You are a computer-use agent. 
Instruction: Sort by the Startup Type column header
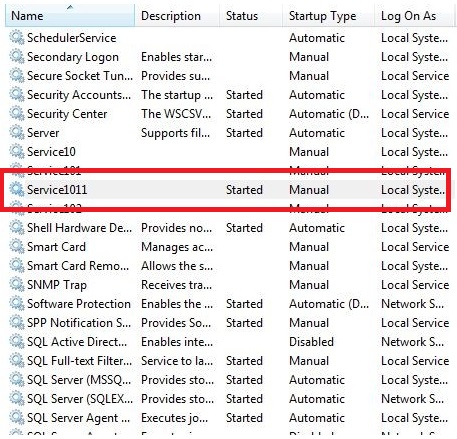(x=328, y=15)
